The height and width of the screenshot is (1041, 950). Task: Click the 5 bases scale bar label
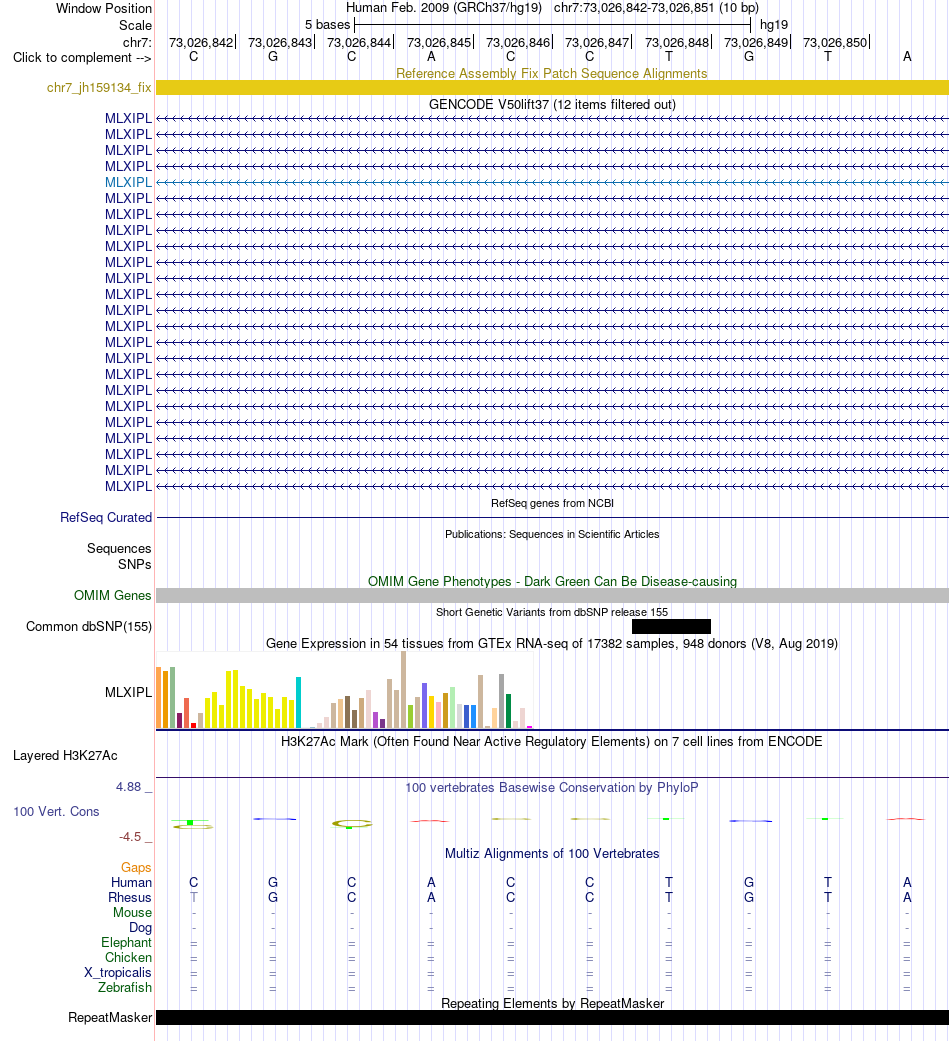(327, 25)
